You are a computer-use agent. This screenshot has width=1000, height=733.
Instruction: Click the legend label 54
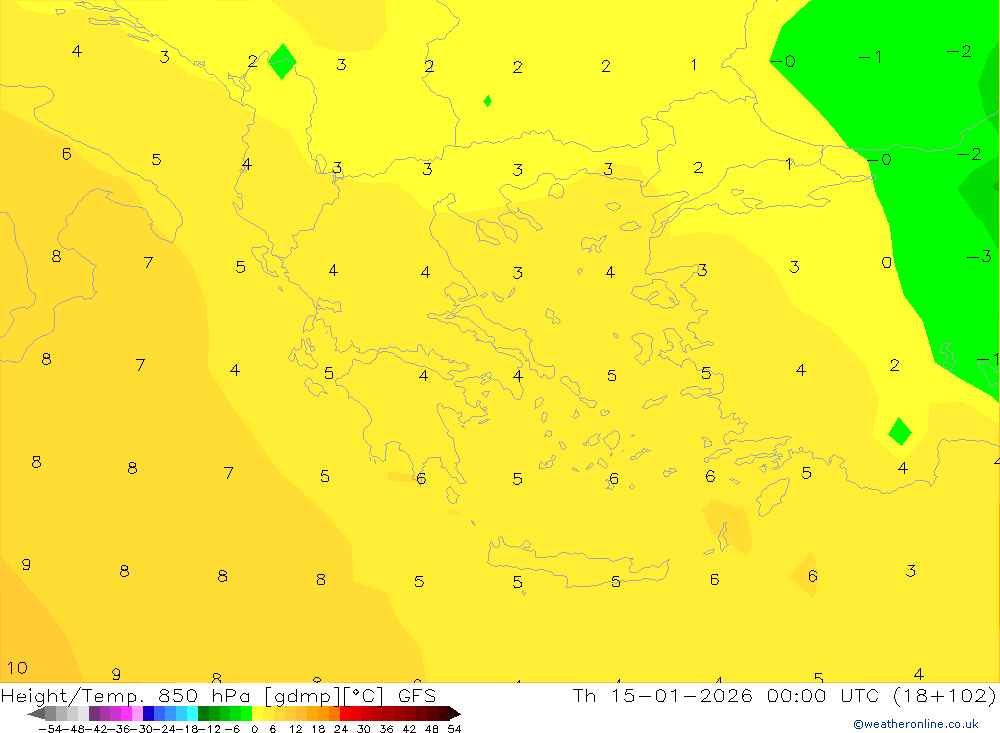(454, 729)
